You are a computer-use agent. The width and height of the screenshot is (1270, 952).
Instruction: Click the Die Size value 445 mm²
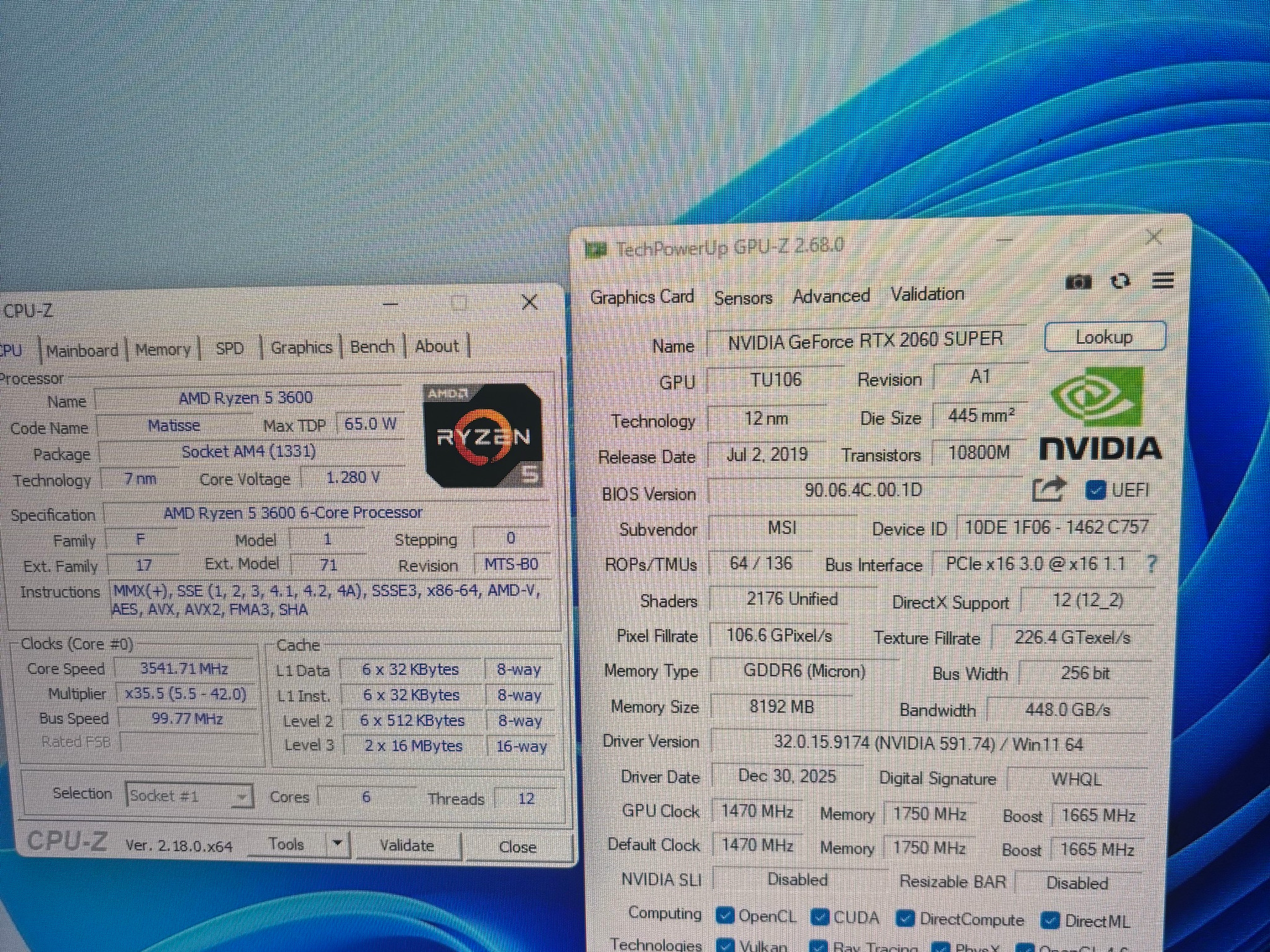tap(981, 416)
